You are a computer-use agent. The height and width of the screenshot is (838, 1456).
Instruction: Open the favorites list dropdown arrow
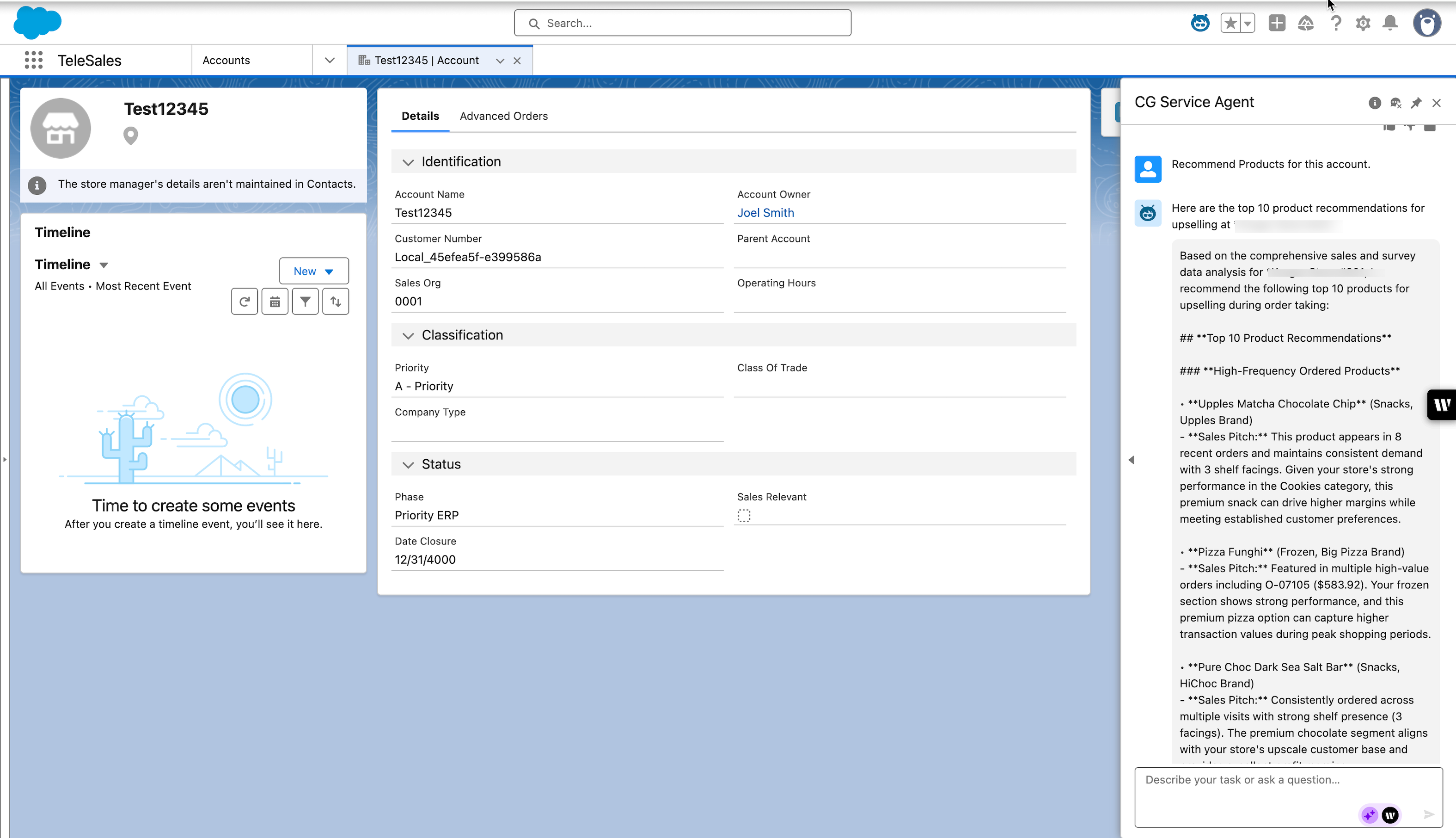coord(1247,23)
